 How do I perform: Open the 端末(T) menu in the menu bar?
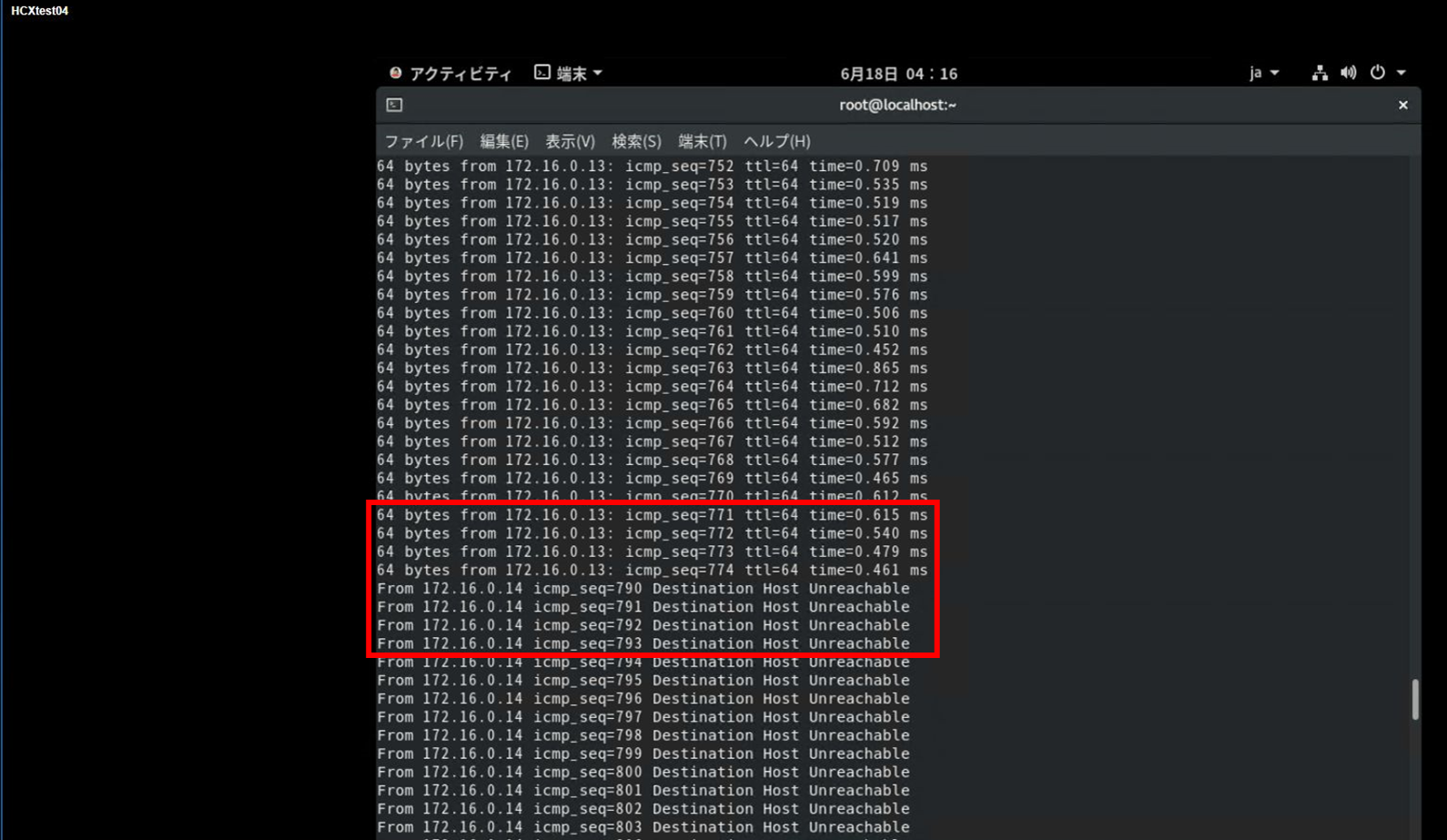click(702, 141)
